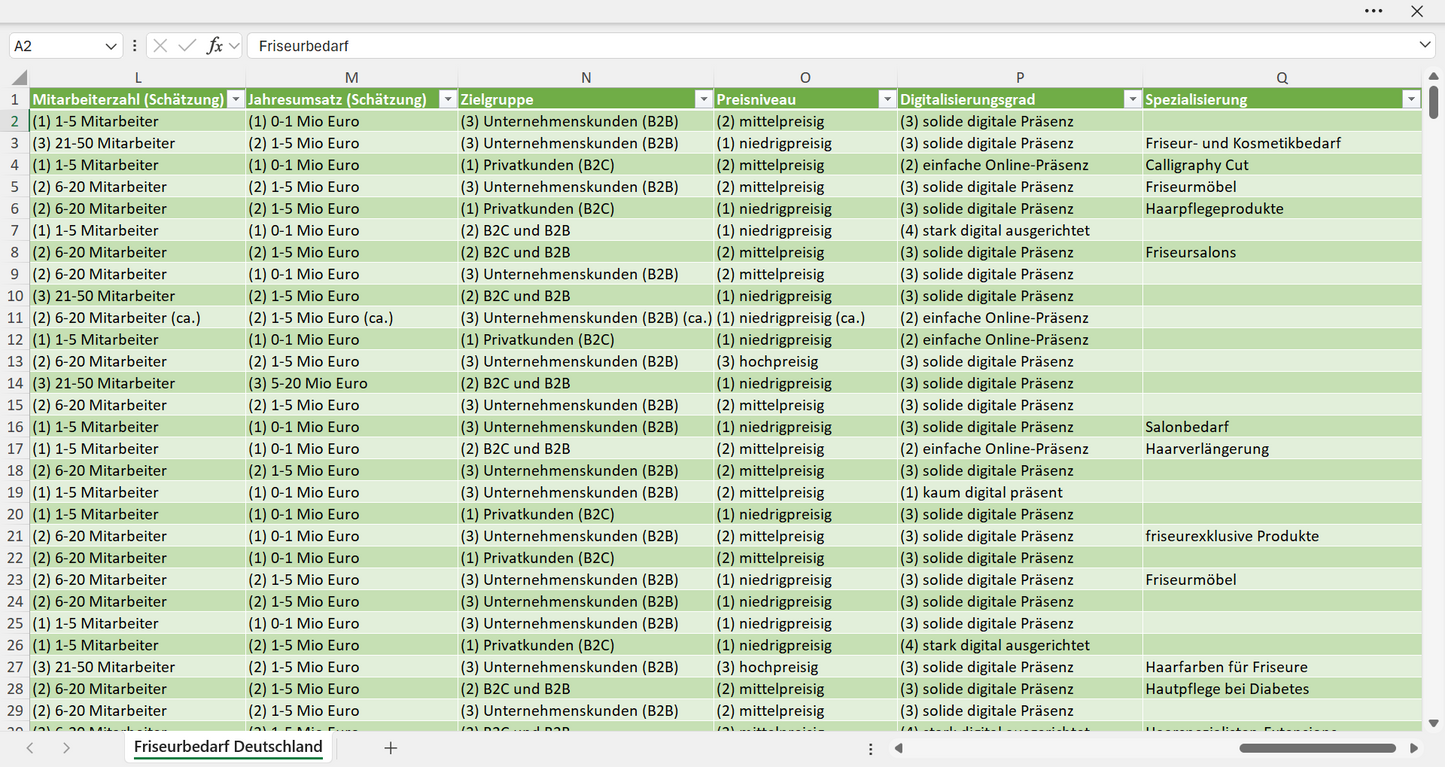Screen dimensions: 1445x767
Task: Open the Insert Function fx icon
Action: tap(214, 46)
